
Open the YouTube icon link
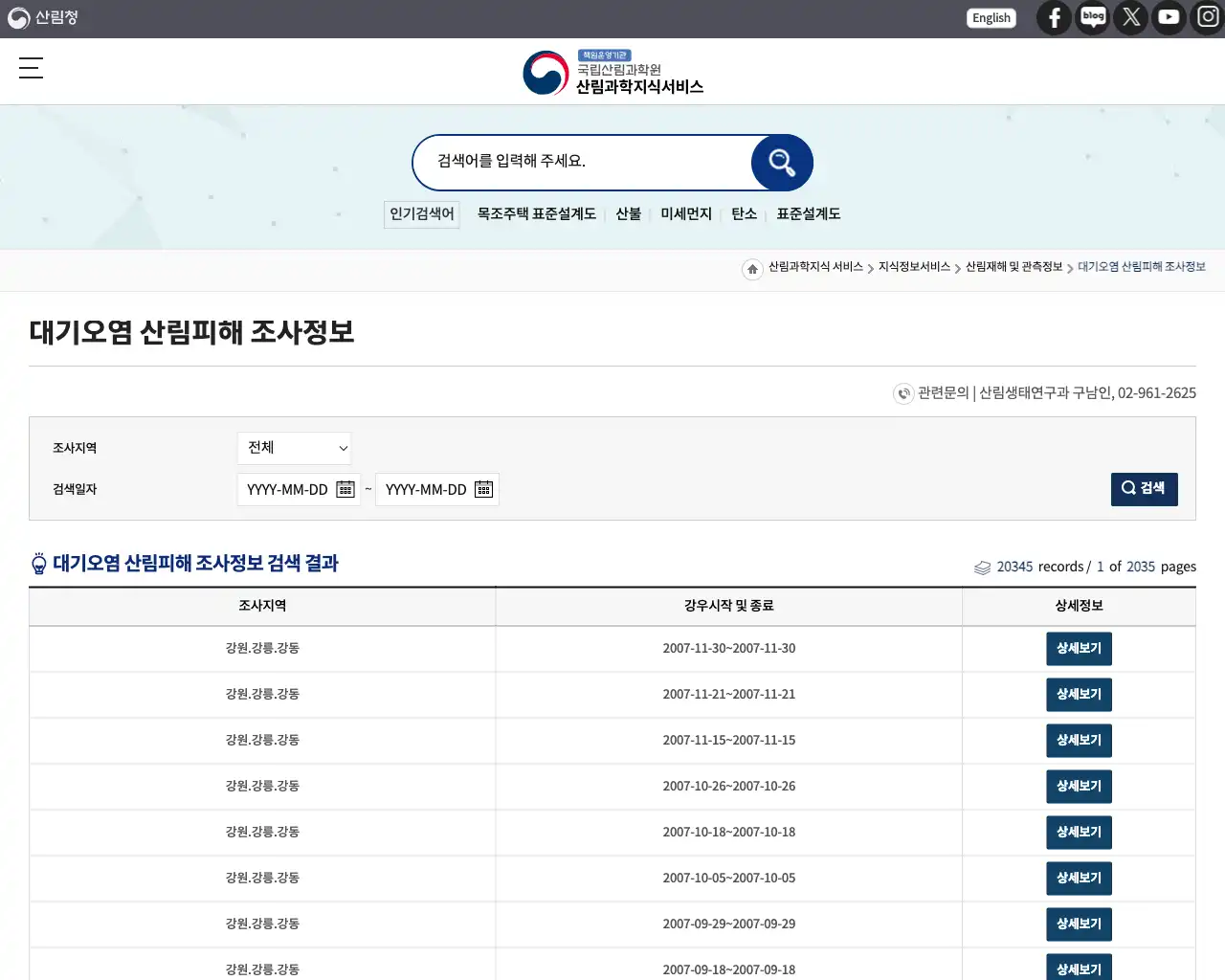click(1169, 17)
